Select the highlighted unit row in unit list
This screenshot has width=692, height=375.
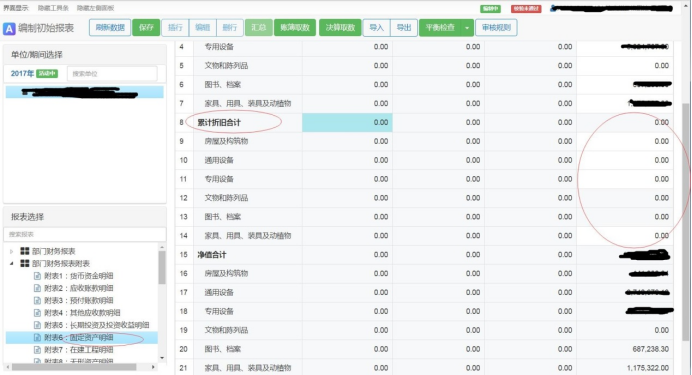84,92
